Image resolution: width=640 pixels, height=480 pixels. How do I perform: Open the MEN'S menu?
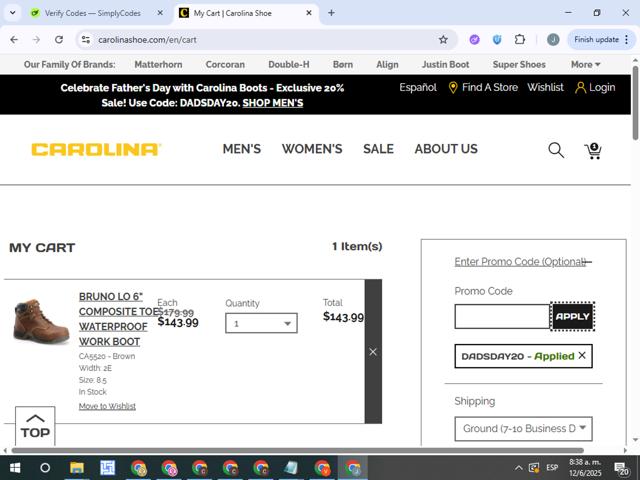point(242,149)
